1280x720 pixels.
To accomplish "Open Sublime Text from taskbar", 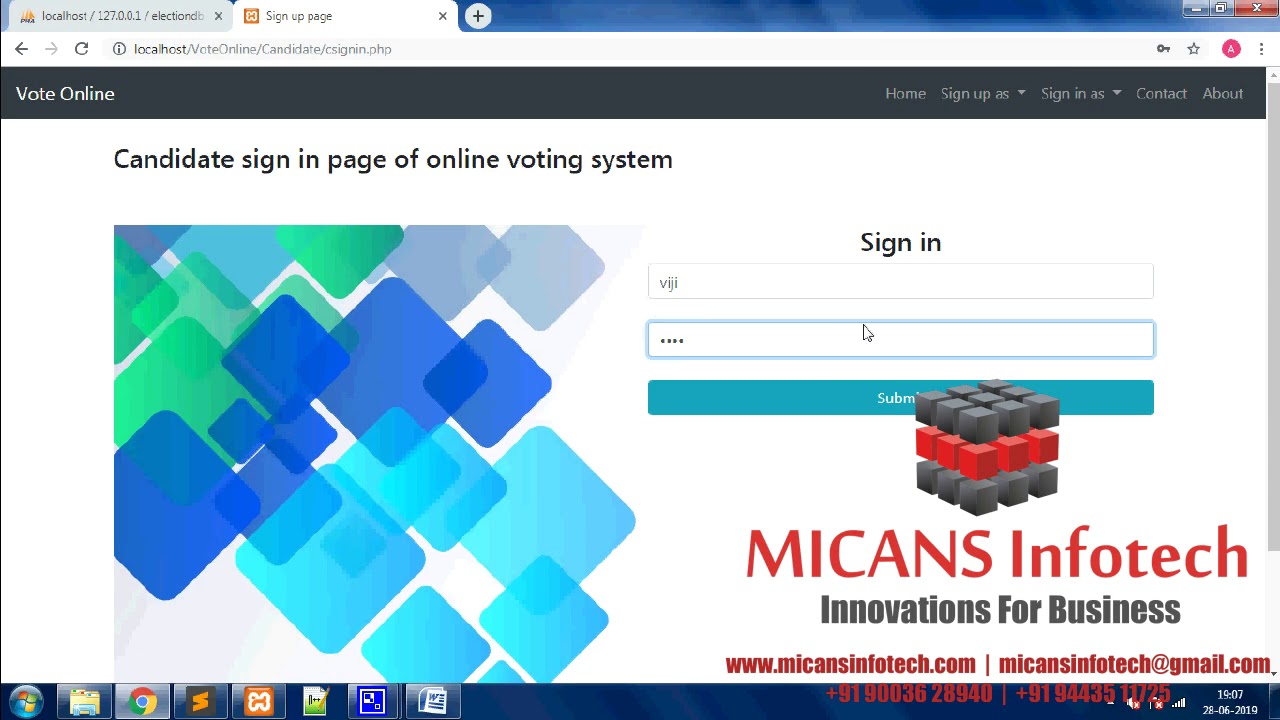I will [x=200, y=702].
